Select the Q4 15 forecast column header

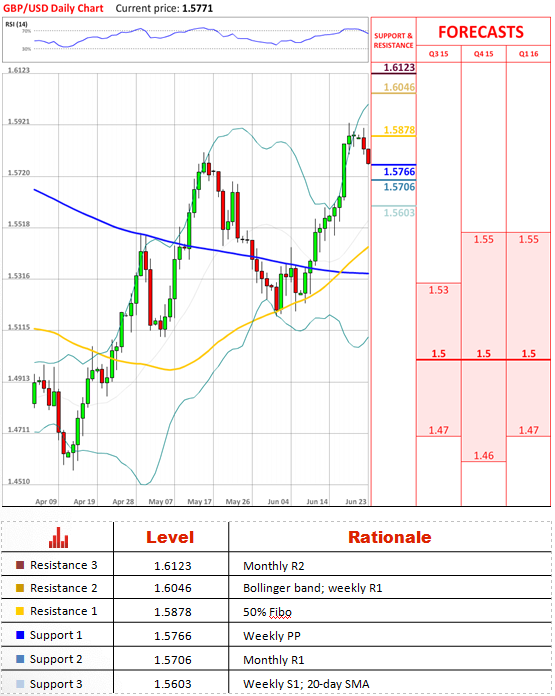click(484, 54)
